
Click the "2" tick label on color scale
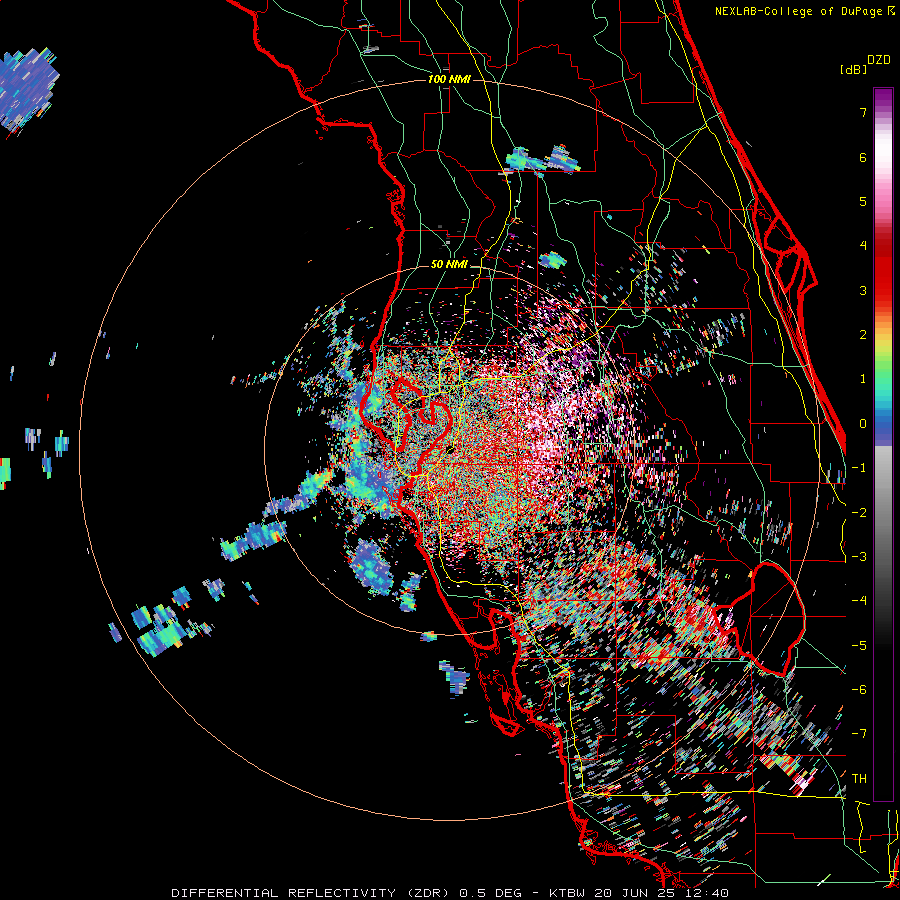click(x=863, y=335)
